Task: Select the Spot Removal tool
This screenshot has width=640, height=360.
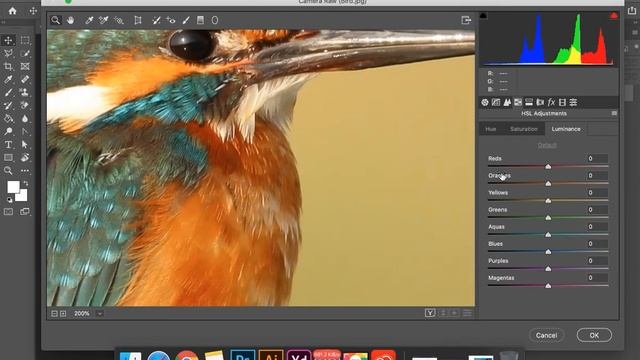Action: point(156,20)
